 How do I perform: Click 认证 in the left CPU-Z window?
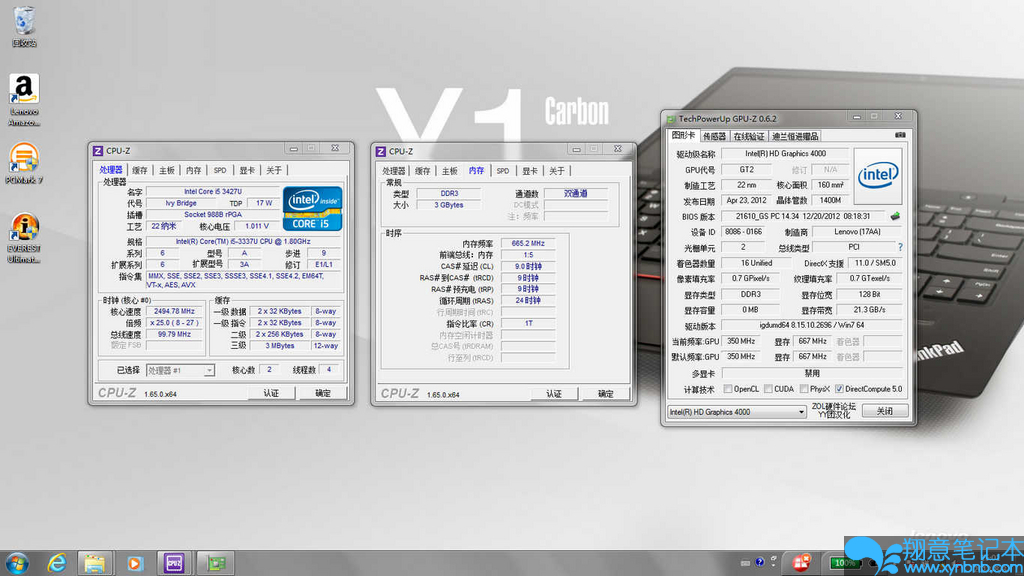[x=271, y=393]
